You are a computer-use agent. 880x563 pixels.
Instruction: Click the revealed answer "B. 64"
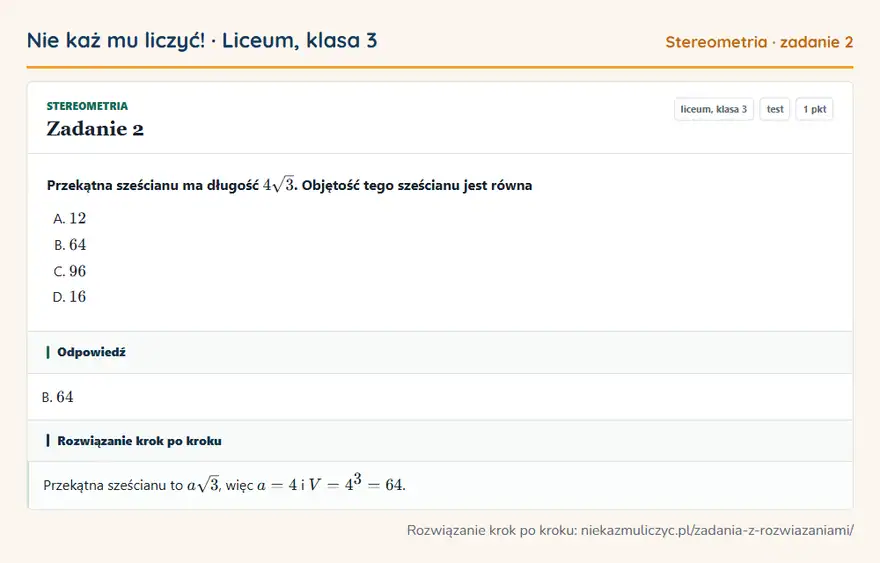click(x=58, y=397)
